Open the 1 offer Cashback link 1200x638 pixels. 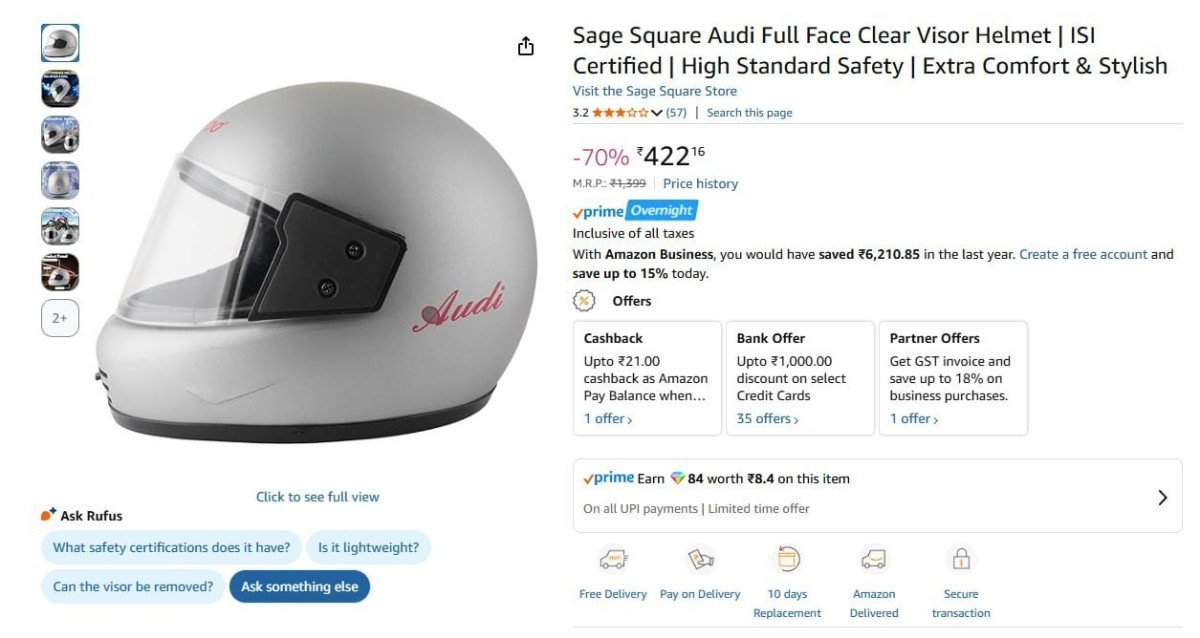click(608, 419)
